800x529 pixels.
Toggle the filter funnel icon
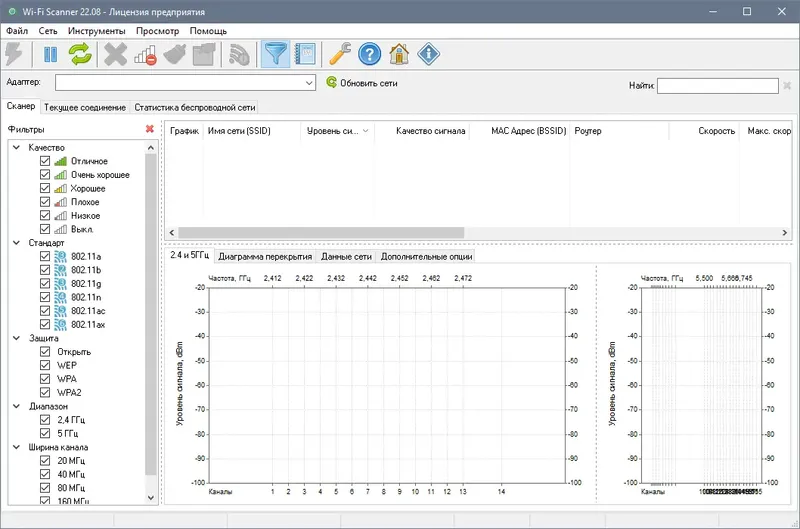click(276, 54)
